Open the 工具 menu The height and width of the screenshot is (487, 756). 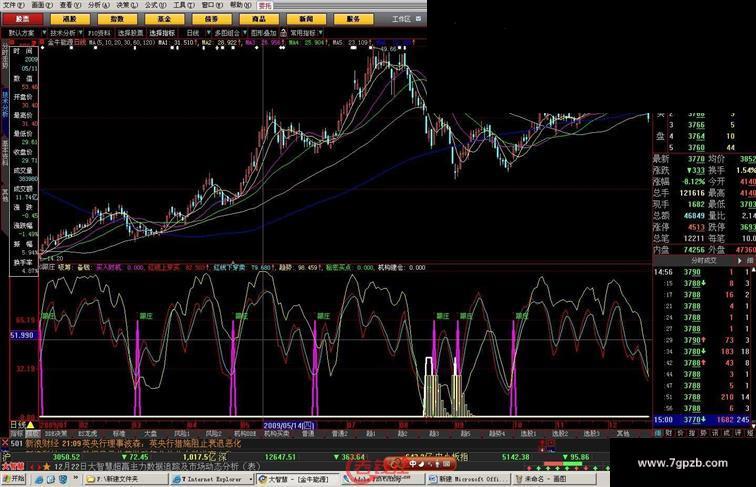[184, 5]
